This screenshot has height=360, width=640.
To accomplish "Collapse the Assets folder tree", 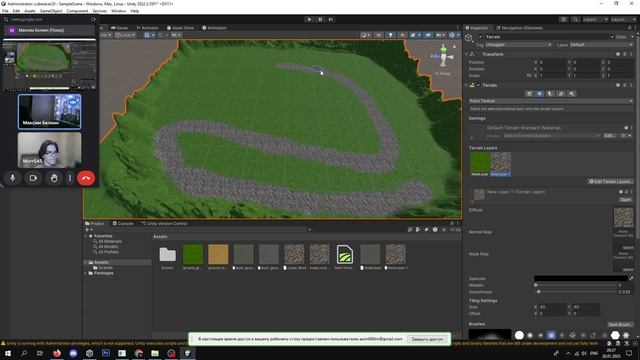I will coord(86,262).
